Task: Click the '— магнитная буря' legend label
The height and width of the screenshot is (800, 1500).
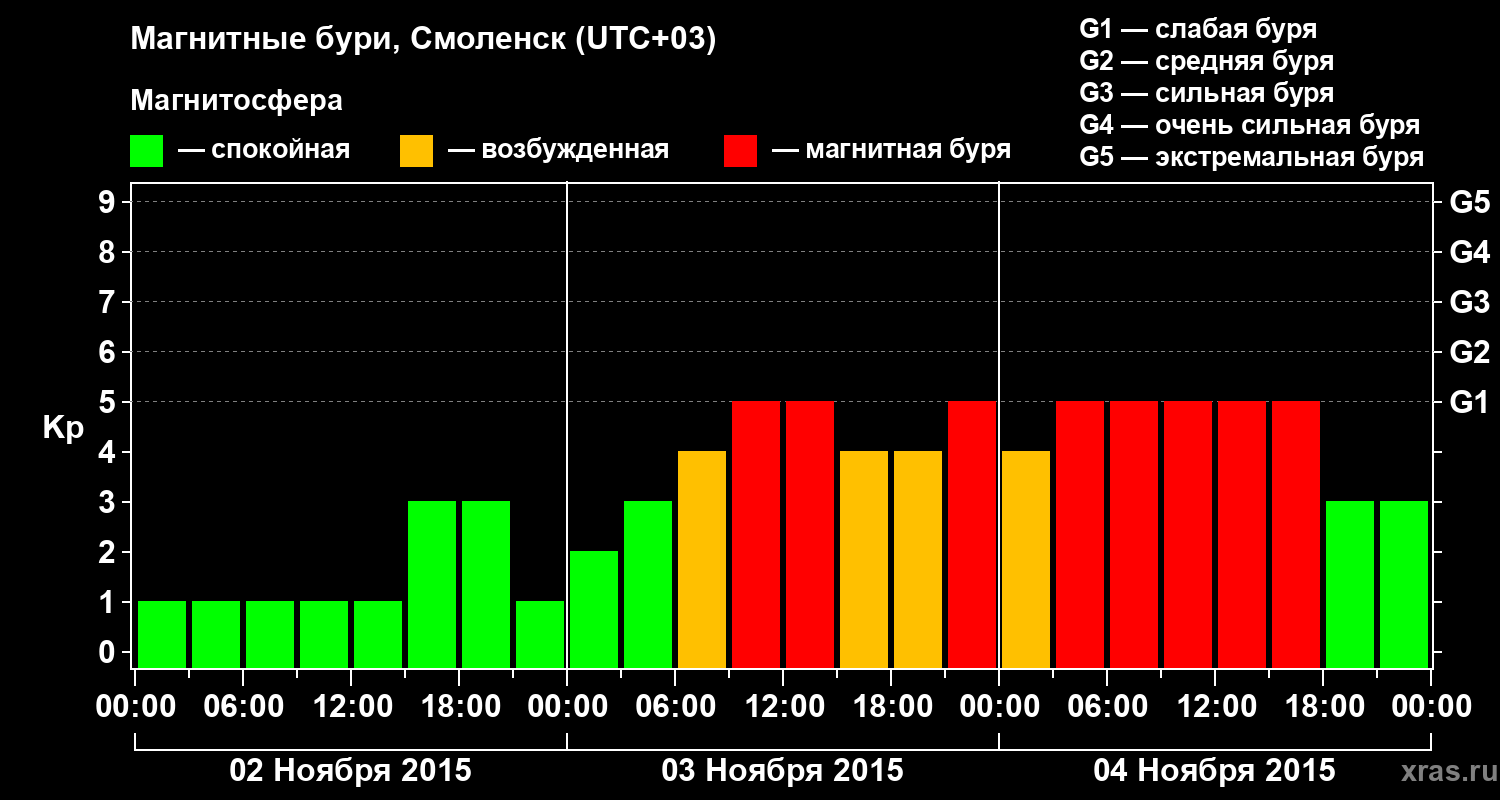Action: point(892,150)
